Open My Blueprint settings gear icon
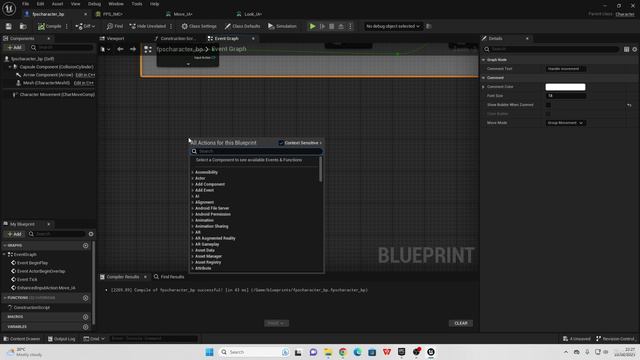 pyautogui.click(x=91, y=234)
